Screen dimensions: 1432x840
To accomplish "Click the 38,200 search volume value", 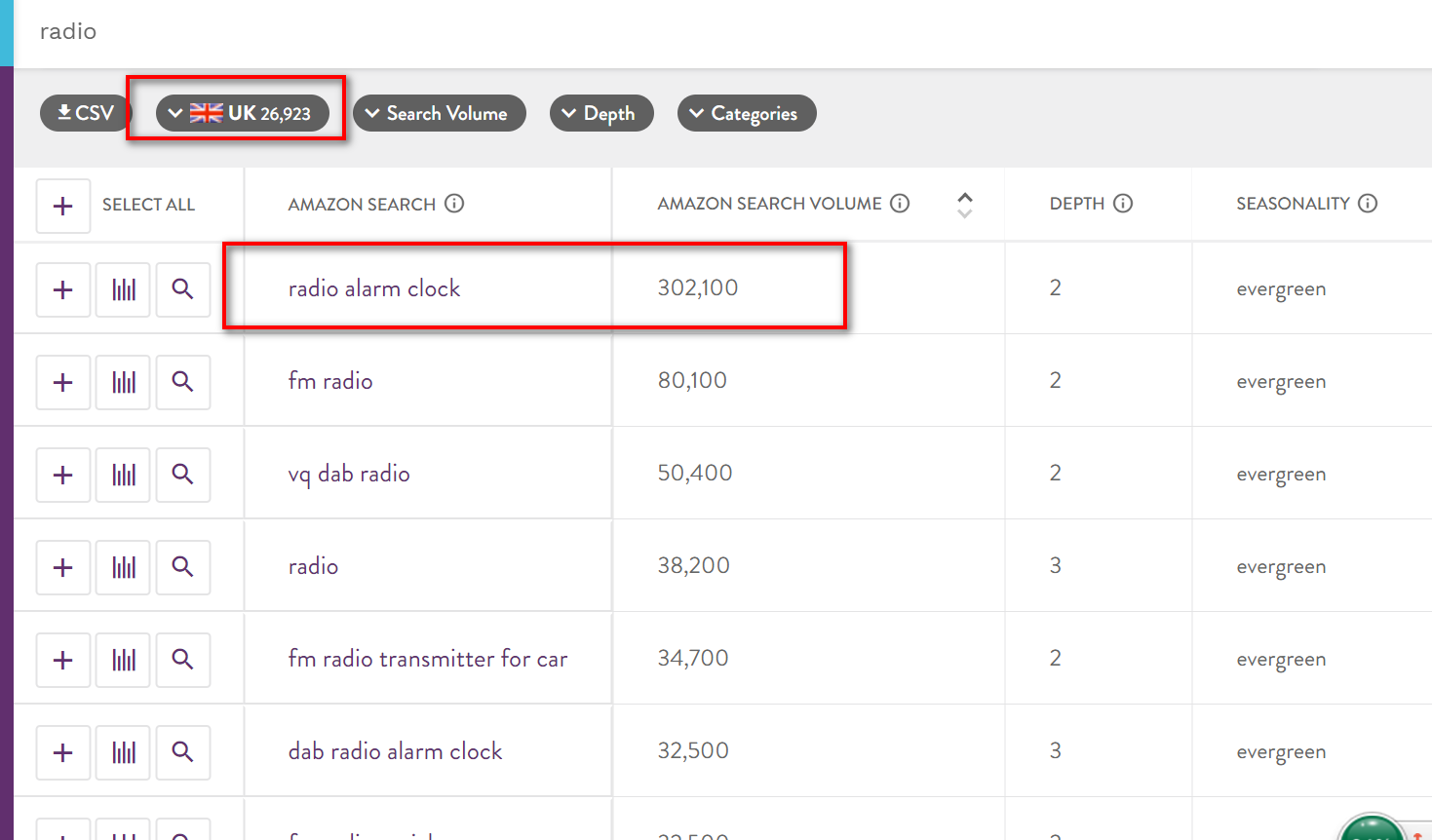I will (x=694, y=565).
